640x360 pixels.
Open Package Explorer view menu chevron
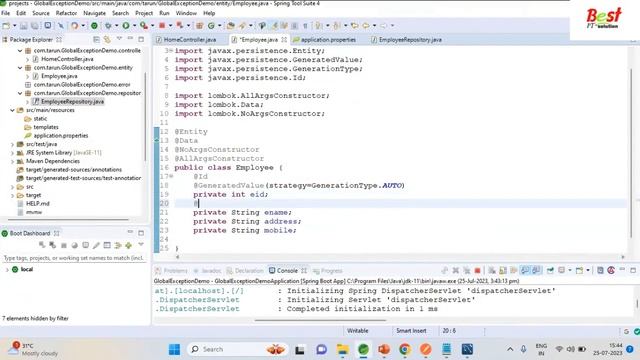pyautogui.click(x=119, y=39)
